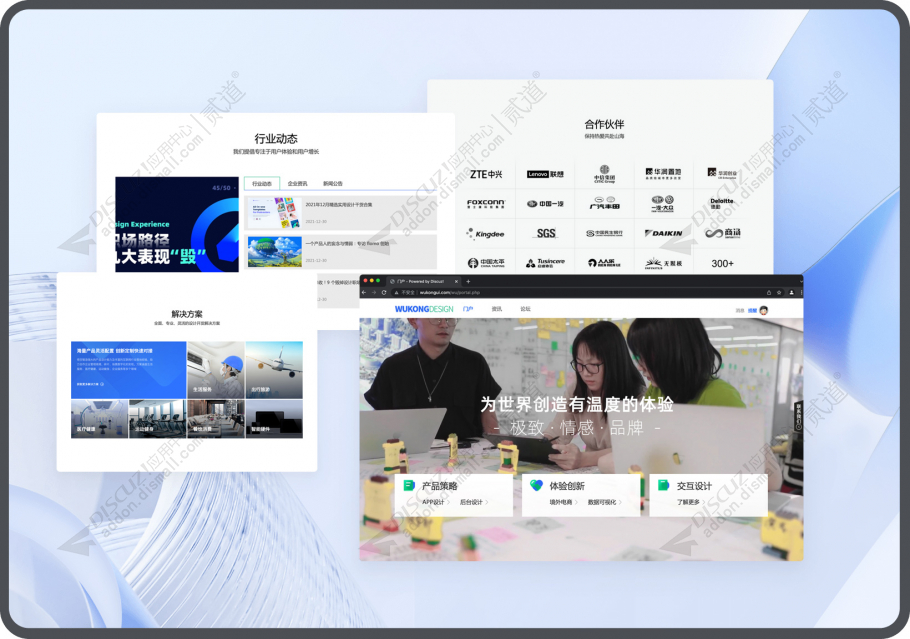Screen dimensions: 910x639
Task: Select the 行业动态 tab
Action: (x=262, y=183)
